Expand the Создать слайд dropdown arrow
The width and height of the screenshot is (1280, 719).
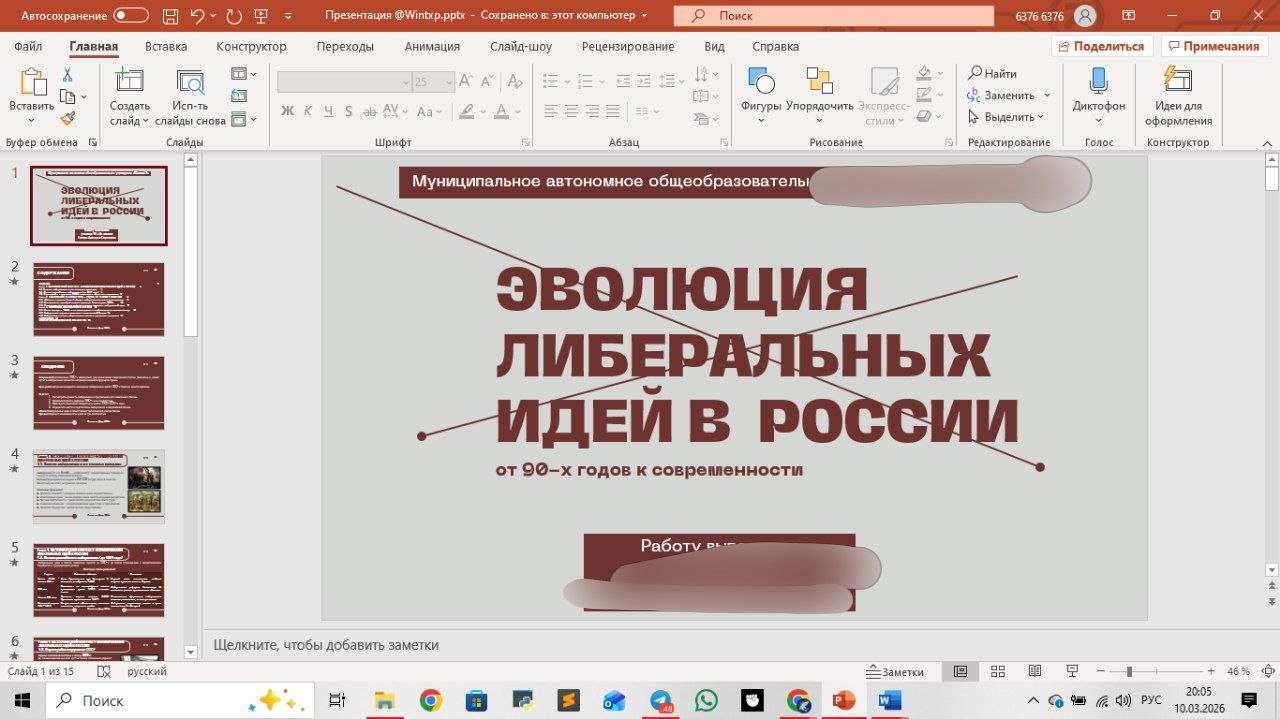pyautogui.click(x=145, y=121)
